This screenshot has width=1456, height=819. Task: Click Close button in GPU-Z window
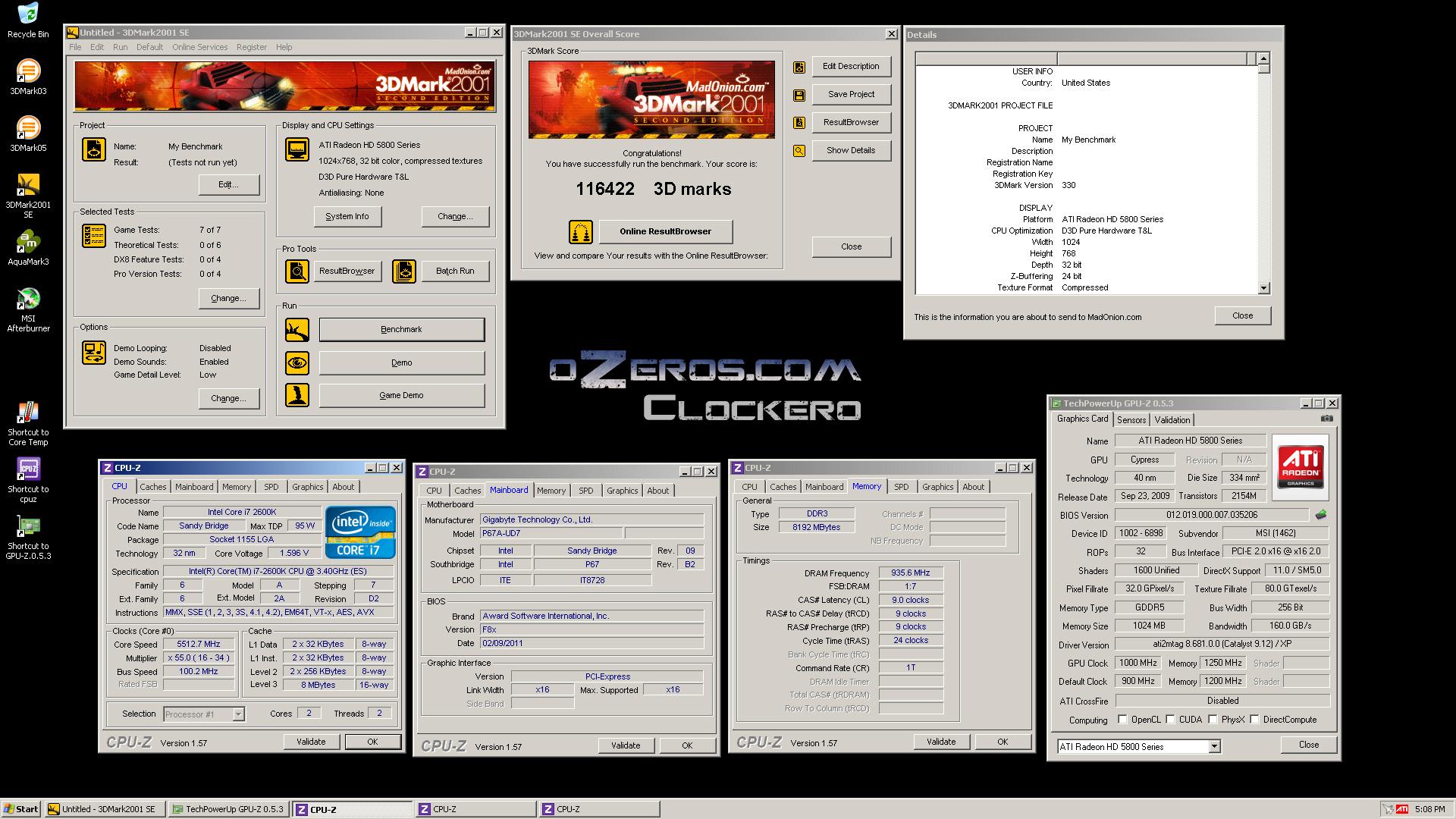pyautogui.click(x=1308, y=745)
